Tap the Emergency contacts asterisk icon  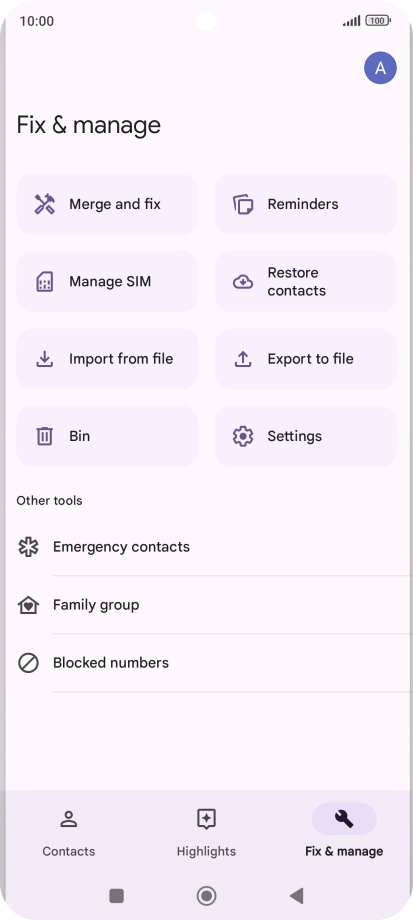pyautogui.click(x=28, y=547)
